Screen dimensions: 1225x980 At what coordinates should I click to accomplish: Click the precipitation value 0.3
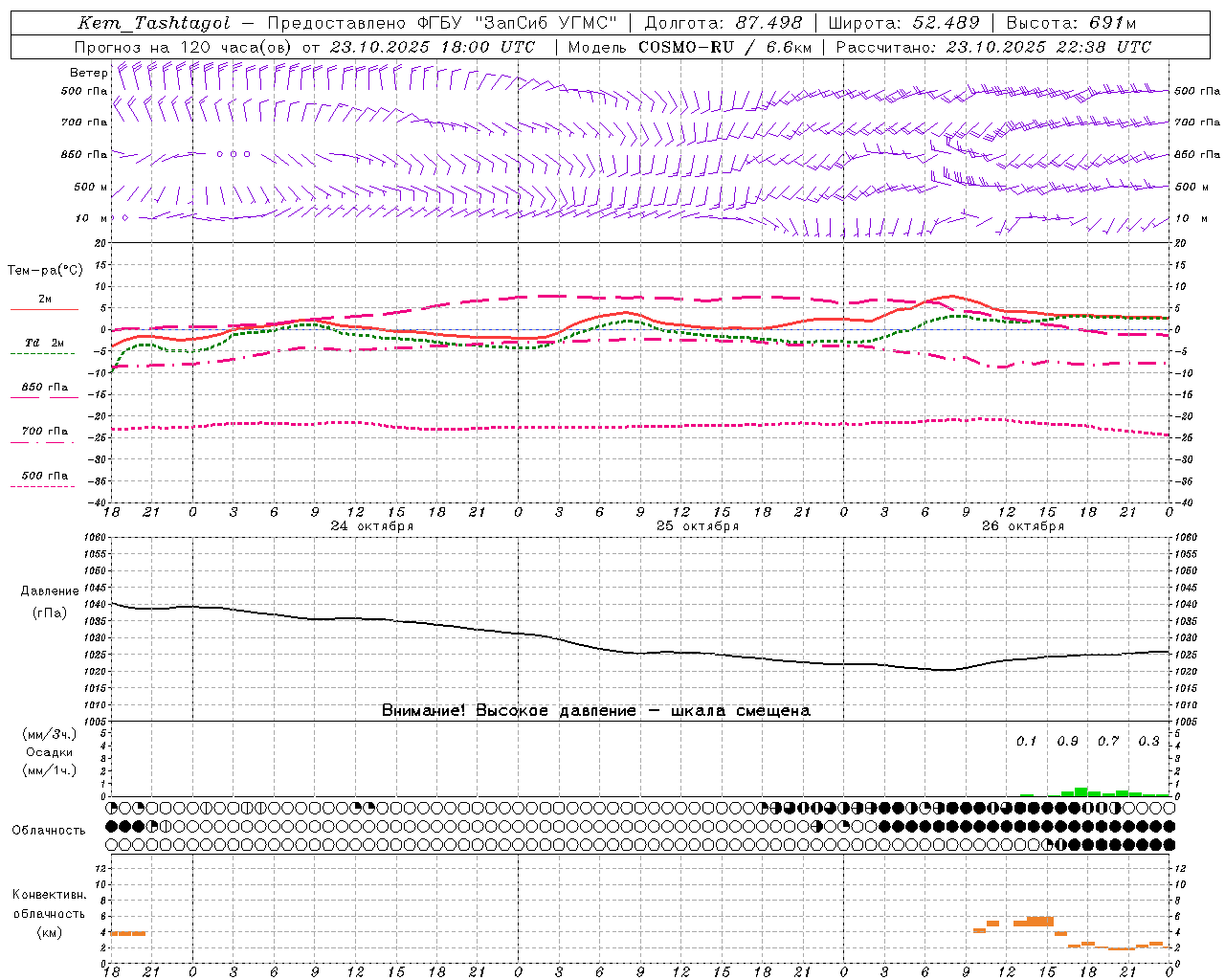click(1148, 742)
